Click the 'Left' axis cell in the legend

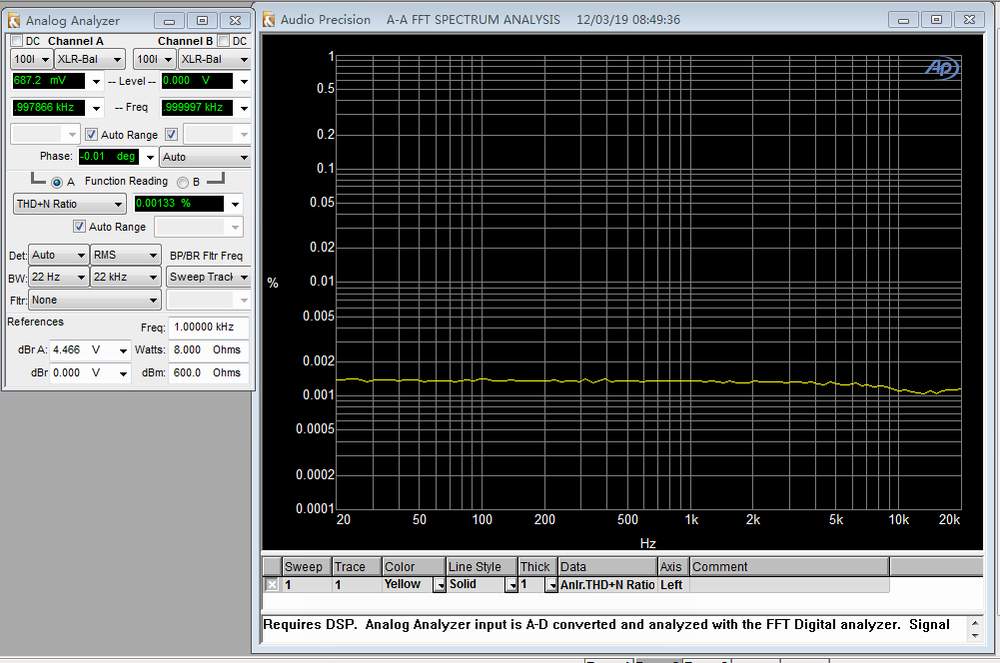673,585
